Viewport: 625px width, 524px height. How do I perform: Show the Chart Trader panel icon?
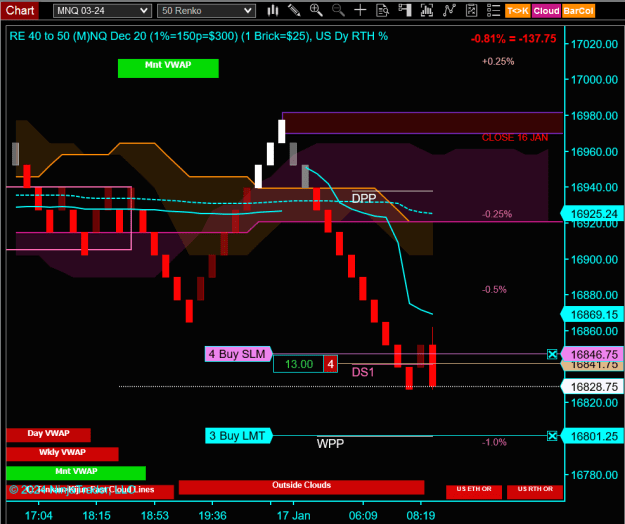405,10
